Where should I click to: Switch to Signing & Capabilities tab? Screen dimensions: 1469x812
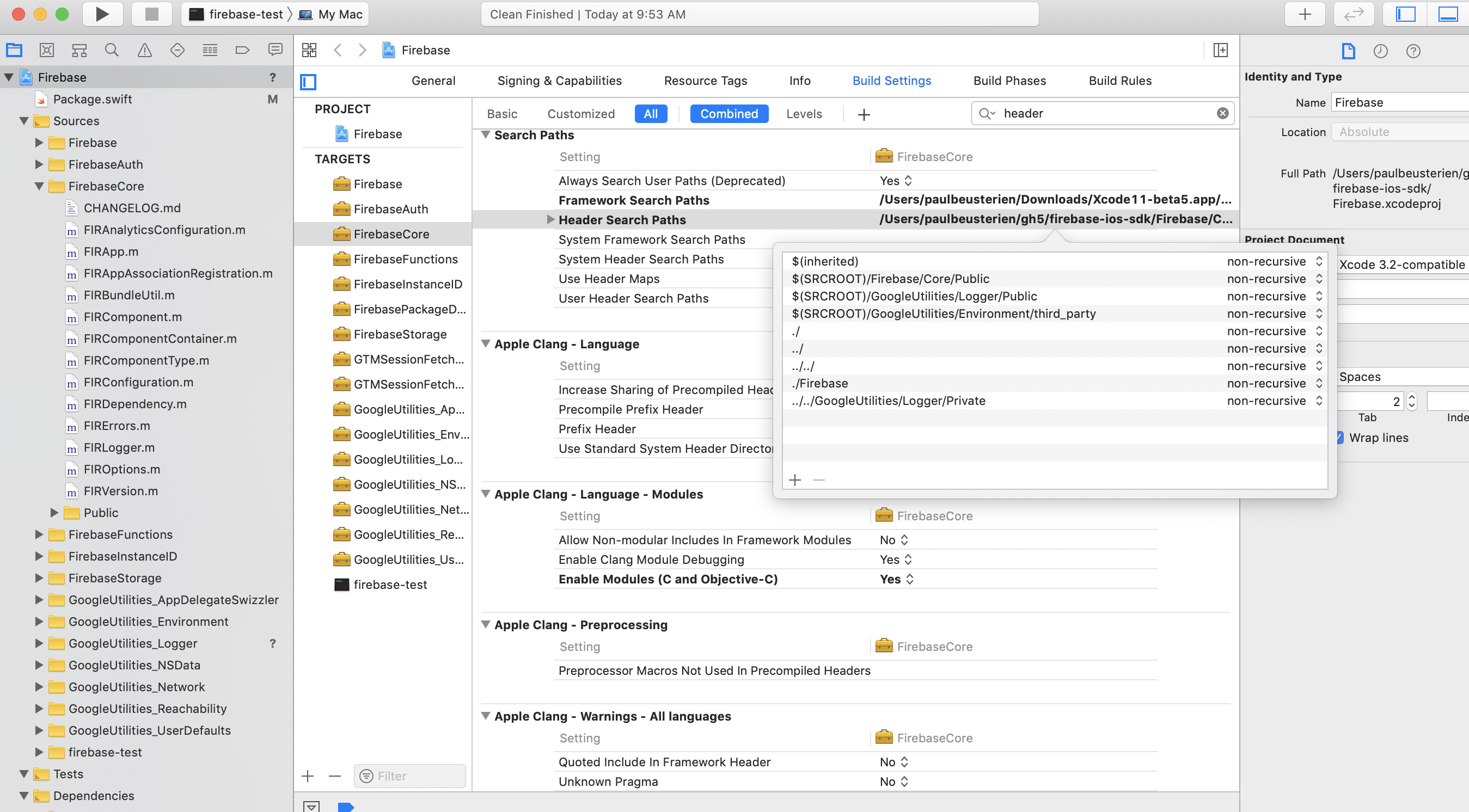[x=559, y=81]
